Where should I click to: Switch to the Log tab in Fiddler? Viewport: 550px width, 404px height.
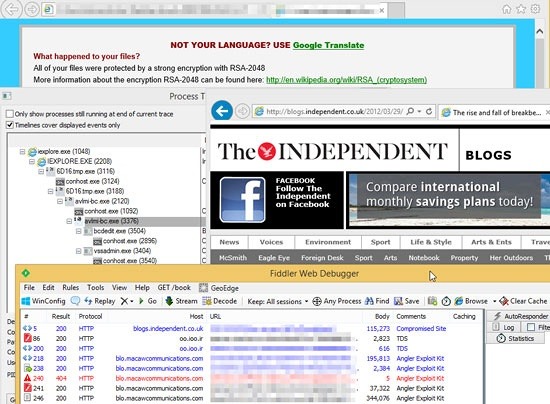pos(503,327)
